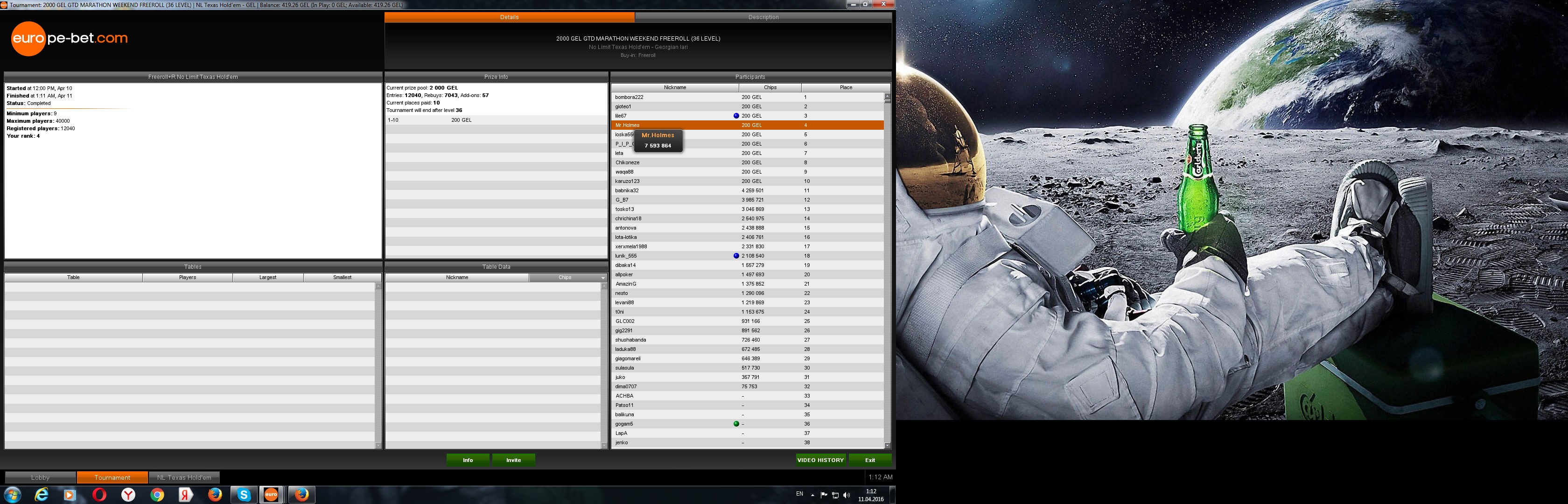Click the volume speaker tray icon

pyautogui.click(x=846, y=495)
